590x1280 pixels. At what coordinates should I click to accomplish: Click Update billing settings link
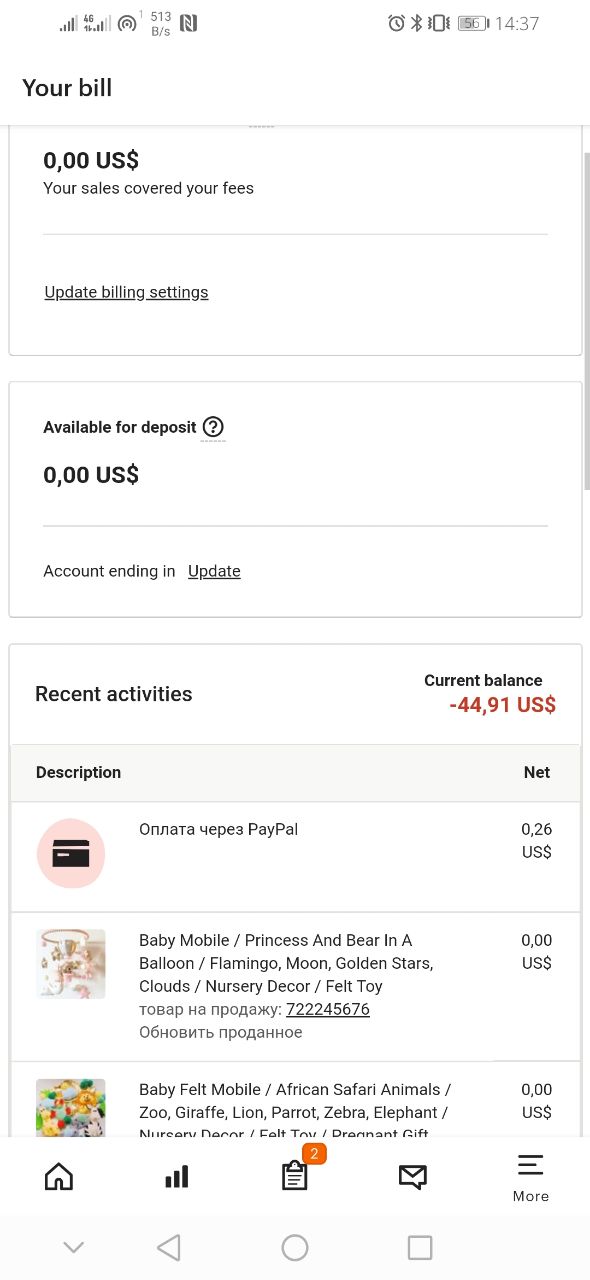tap(126, 292)
